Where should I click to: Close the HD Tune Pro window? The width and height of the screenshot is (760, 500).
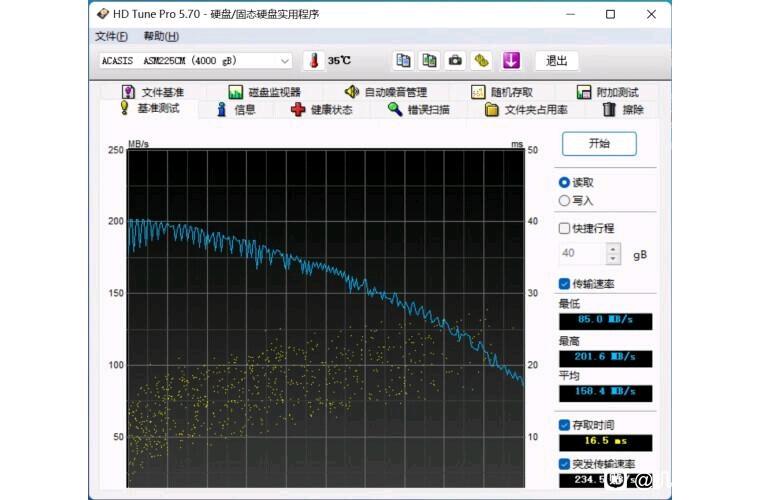point(651,14)
